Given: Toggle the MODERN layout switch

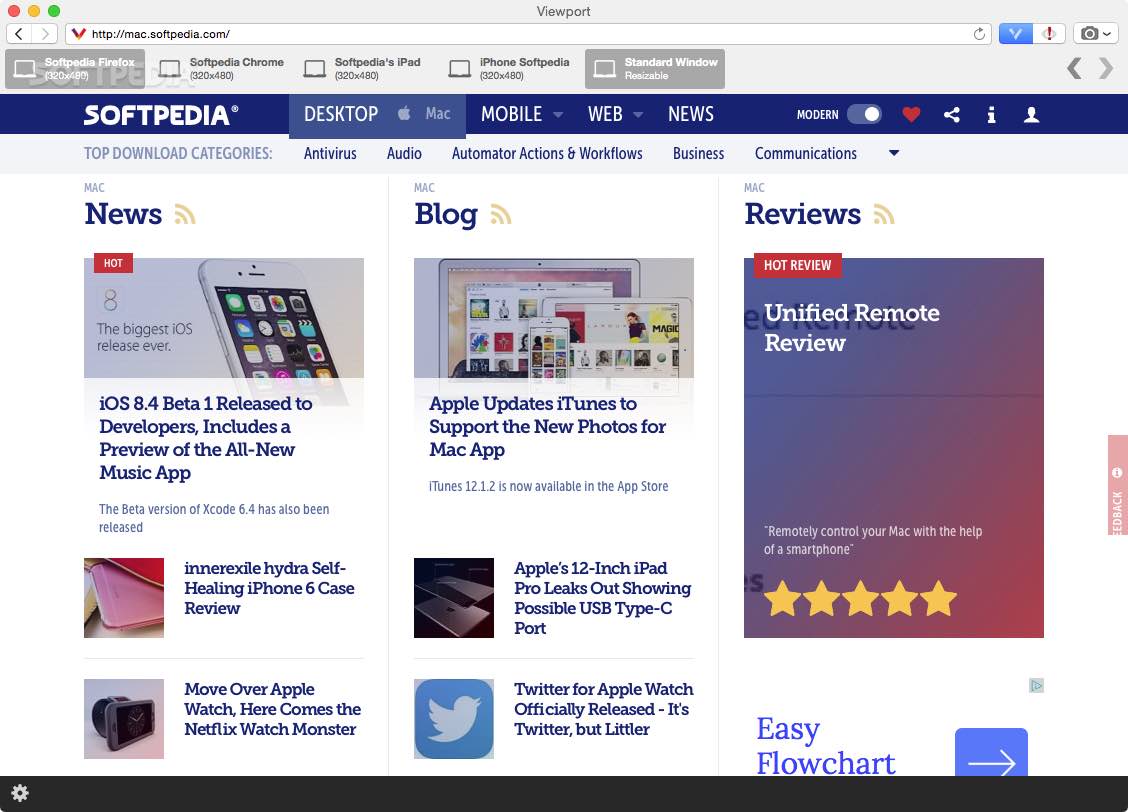Looking at the screenshot, I should (864, 114).
